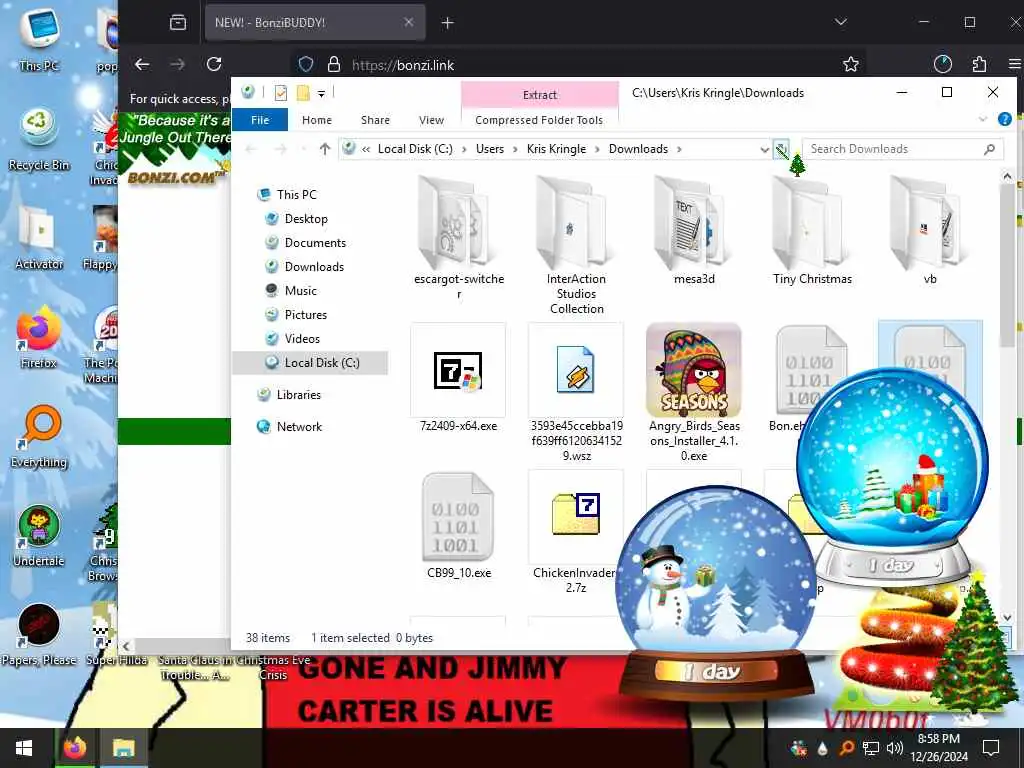
Task: Click the padlock site info icon
Action: (334, 64)
